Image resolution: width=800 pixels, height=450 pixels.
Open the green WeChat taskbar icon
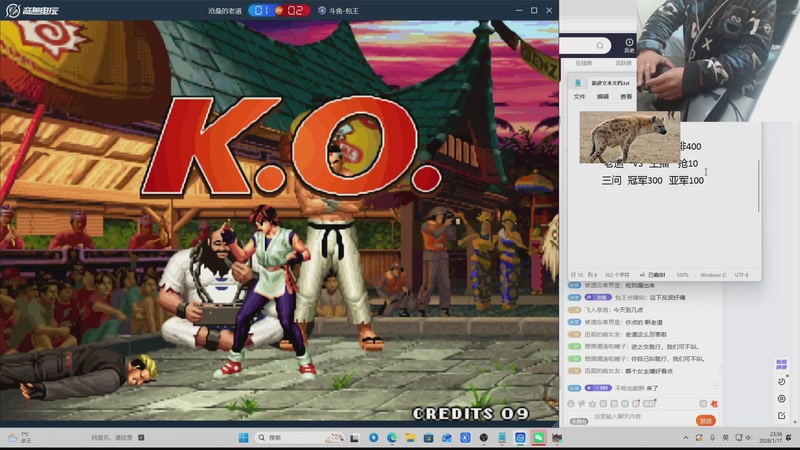coord(538,438)
